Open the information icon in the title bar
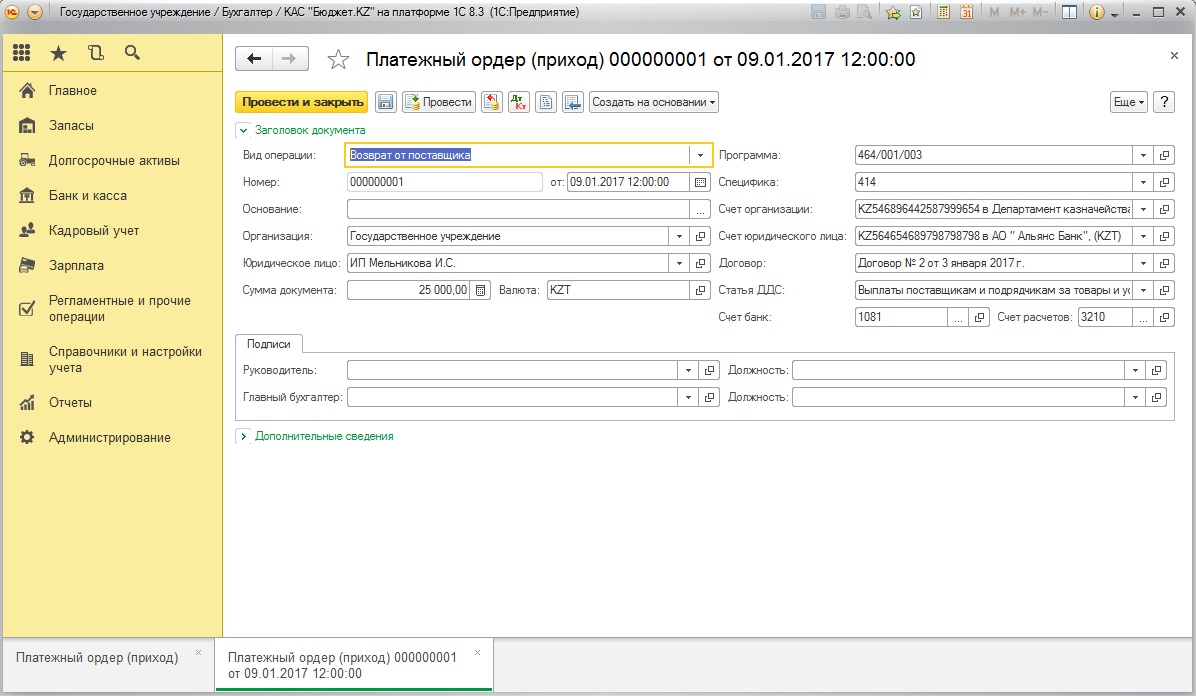Screen dimensions: 1196x696 point(1096,12)
